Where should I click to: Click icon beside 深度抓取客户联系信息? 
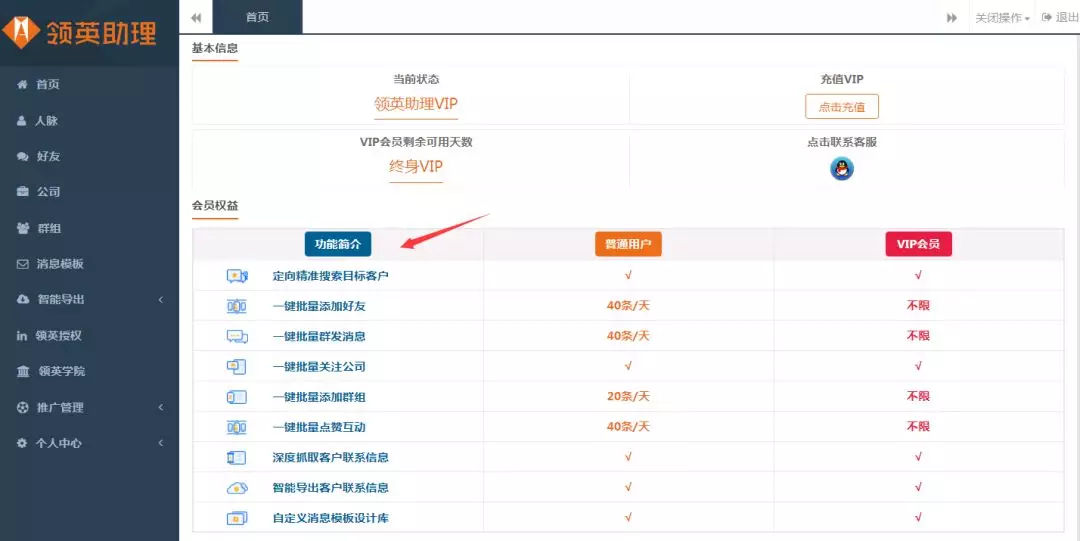coord(236,458)
